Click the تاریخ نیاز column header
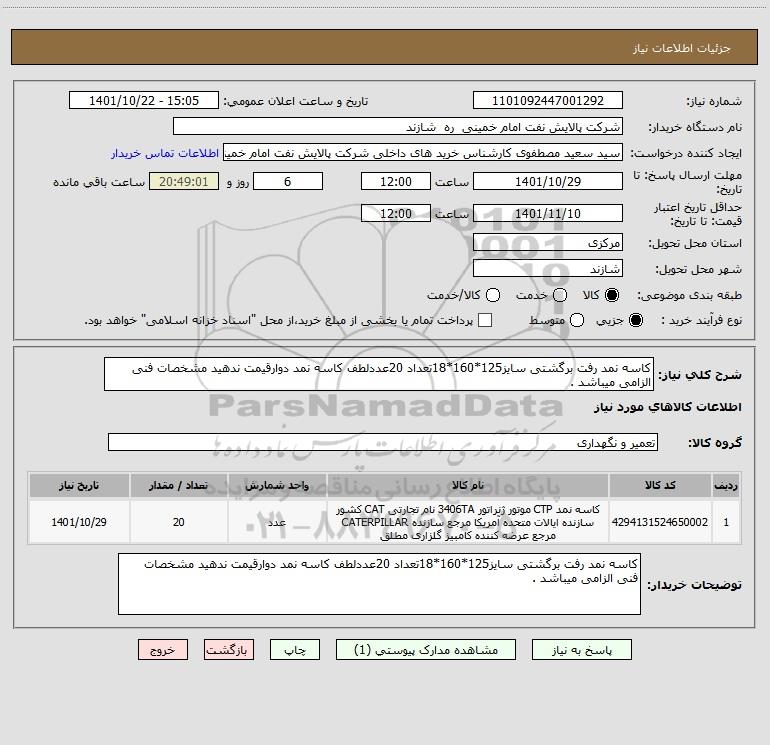This screenshot has width=770, height=745. click(x=79, y=485)
